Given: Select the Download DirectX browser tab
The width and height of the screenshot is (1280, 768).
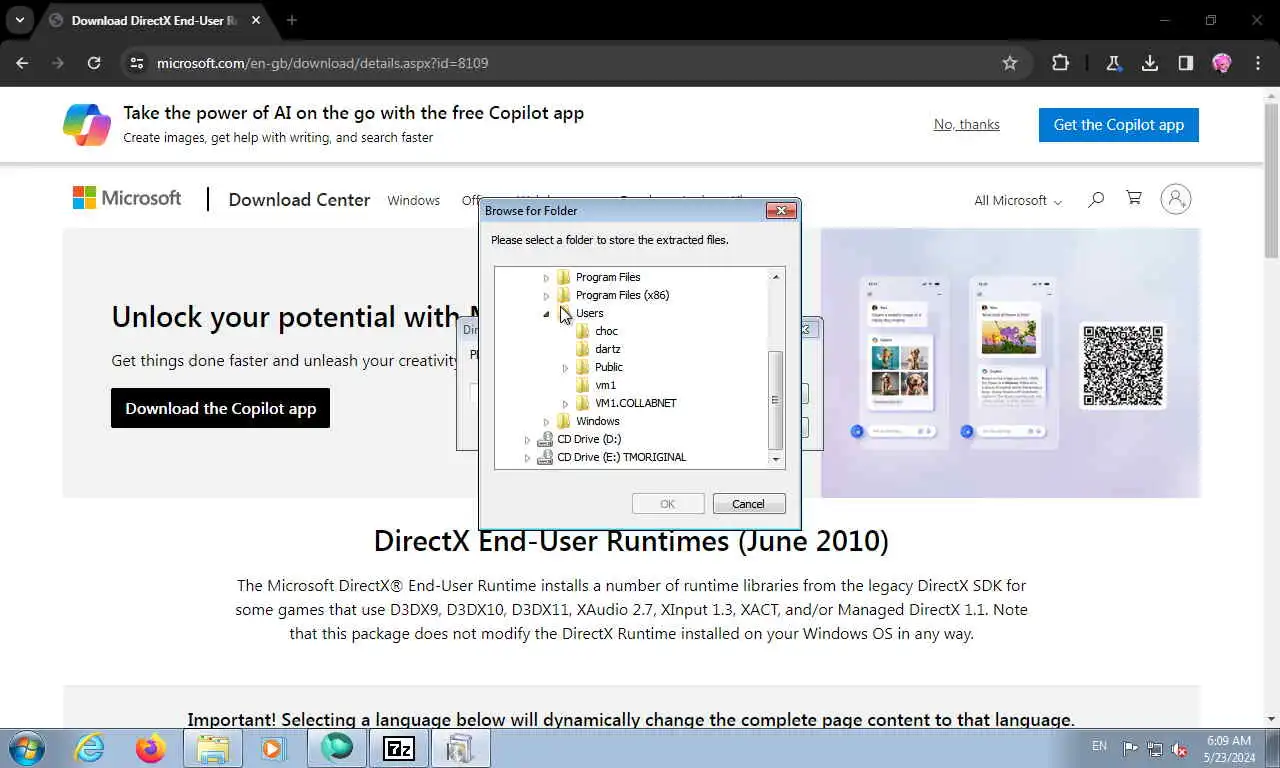Looking at the screenshot, I should (x=155, y=20).
